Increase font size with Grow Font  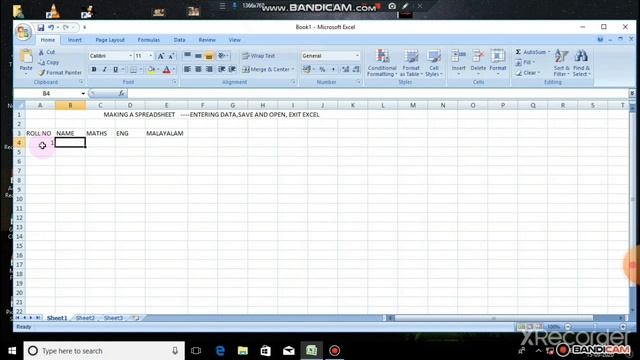[161, 56]
